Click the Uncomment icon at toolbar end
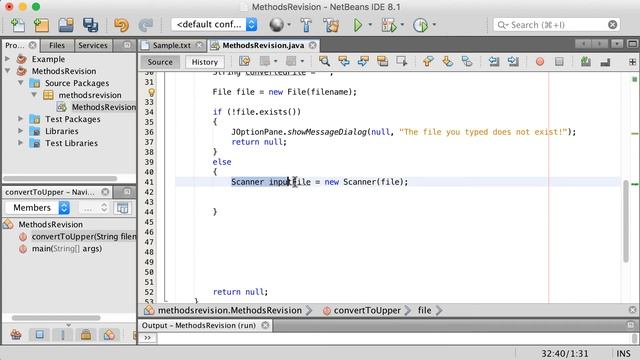 (x=605, y=62)
